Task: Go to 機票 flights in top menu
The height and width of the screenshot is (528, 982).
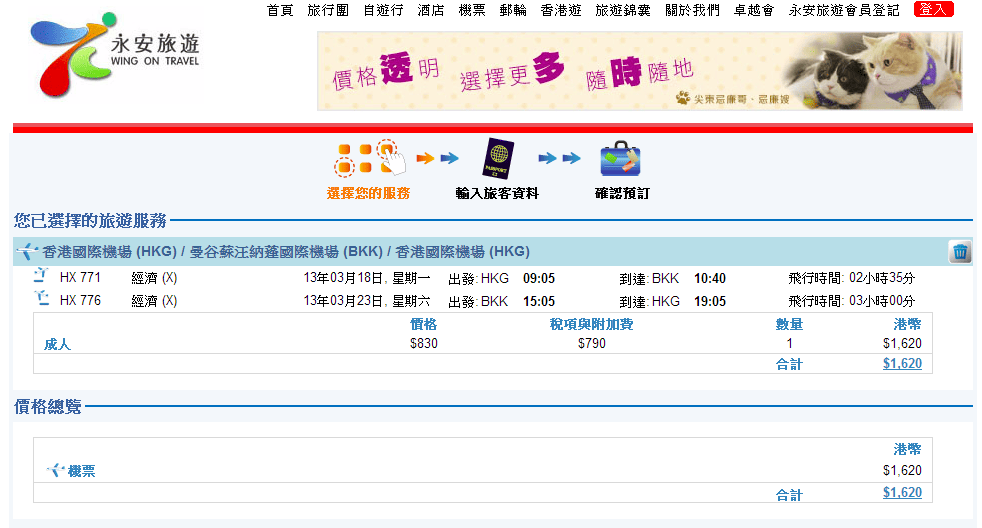Action: click(472, 10)
